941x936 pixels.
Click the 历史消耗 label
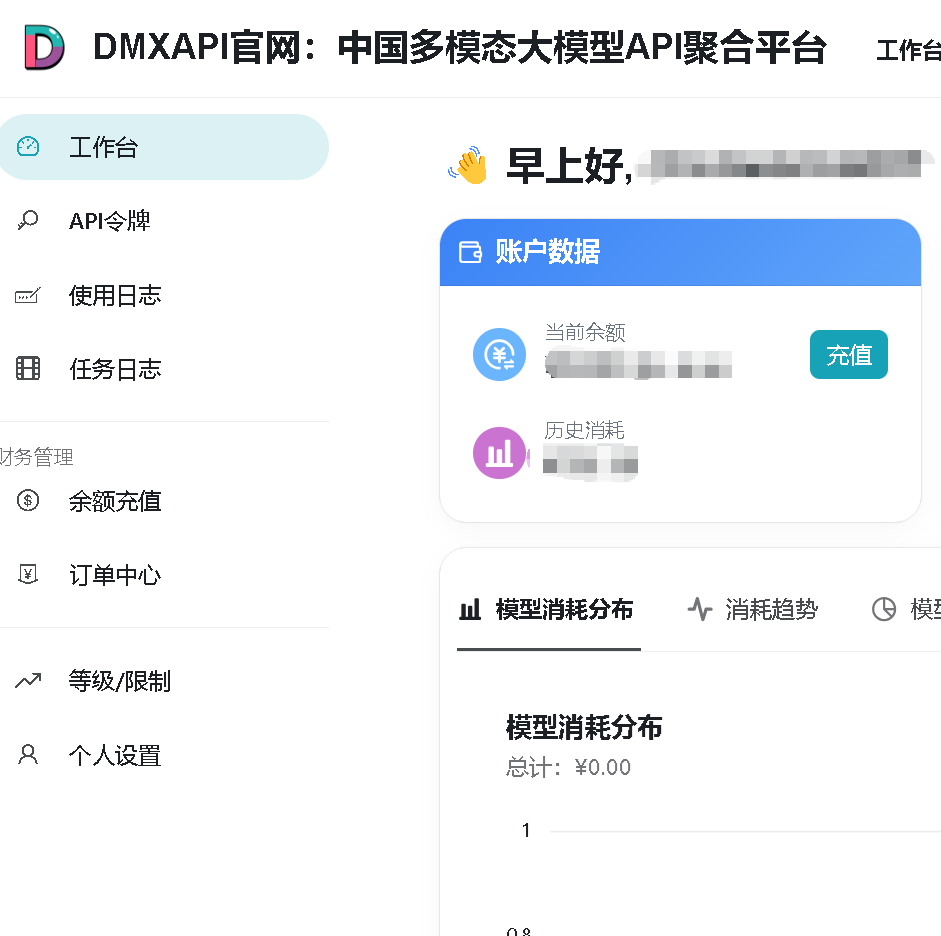[x=585, y=430]
